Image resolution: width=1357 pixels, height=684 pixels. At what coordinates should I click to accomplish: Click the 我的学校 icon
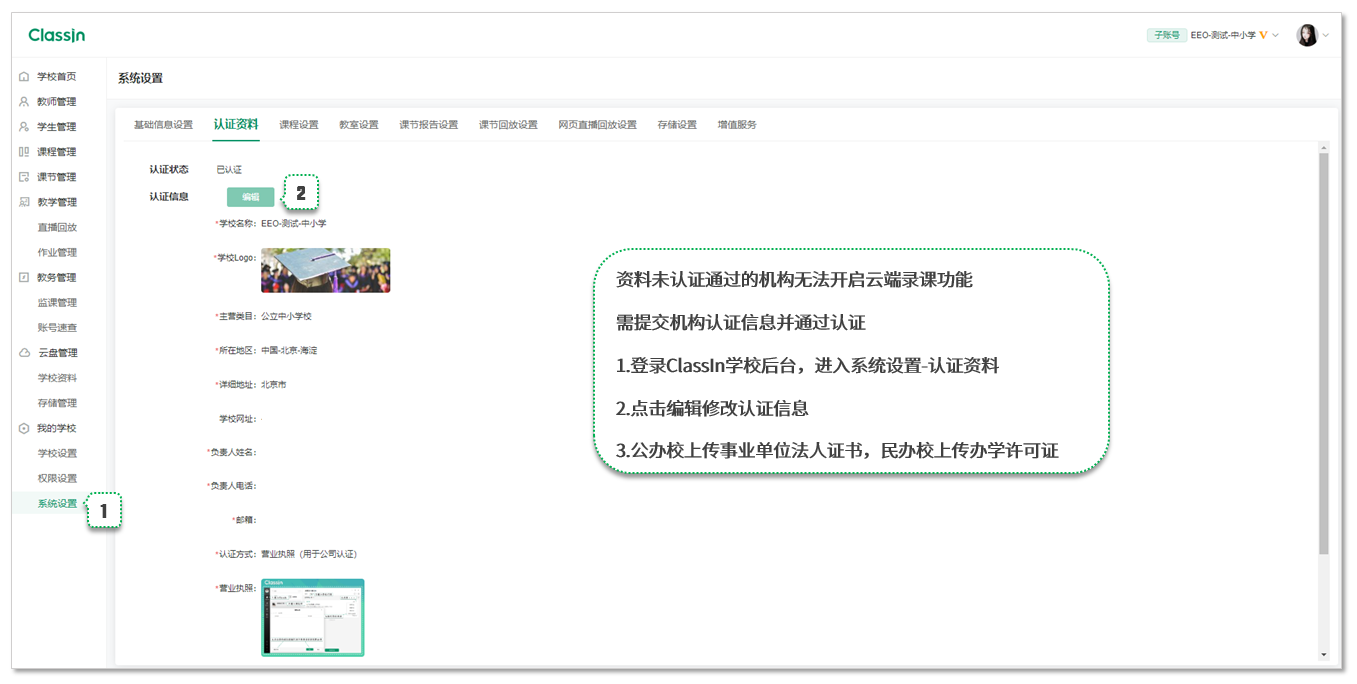tap(24, 428)
